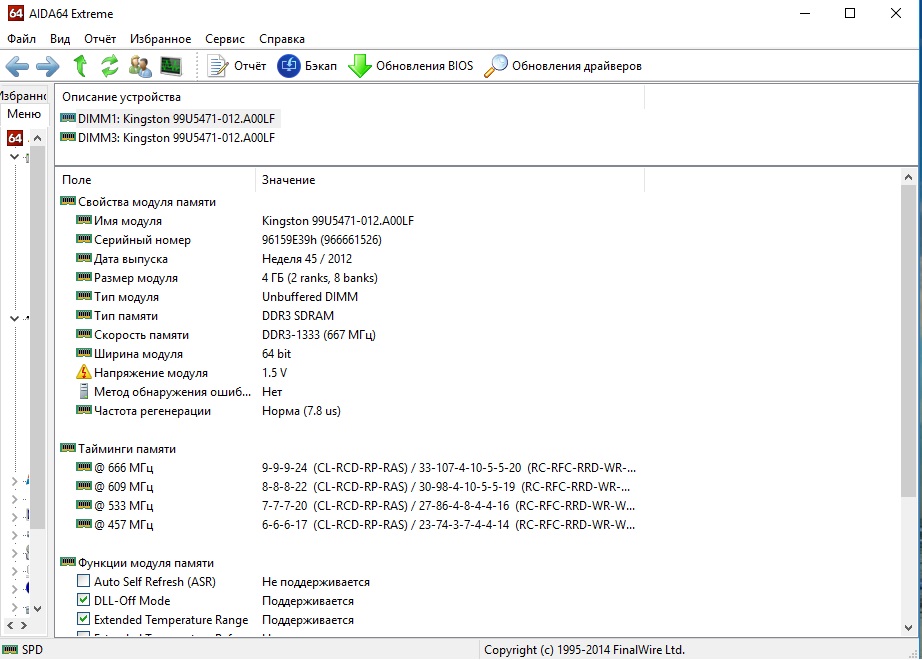Toggle the Auto Self Refresh (ASR) checkbox
Screen dimensions: 922x660
[x=83, y=581]
